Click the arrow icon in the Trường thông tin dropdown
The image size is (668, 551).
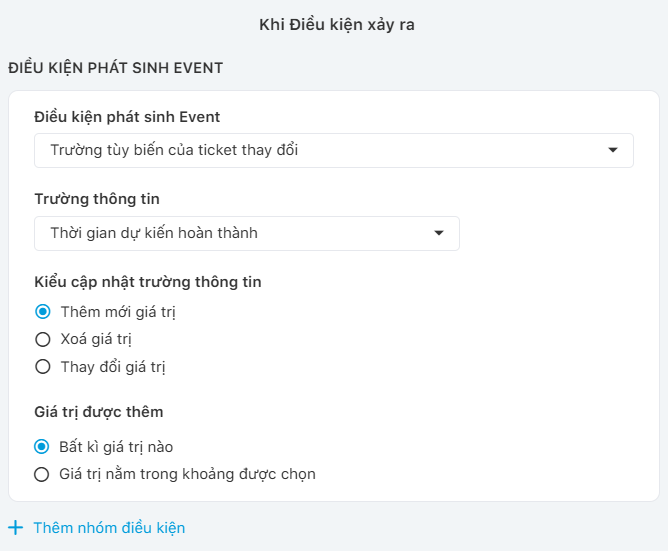439,233
